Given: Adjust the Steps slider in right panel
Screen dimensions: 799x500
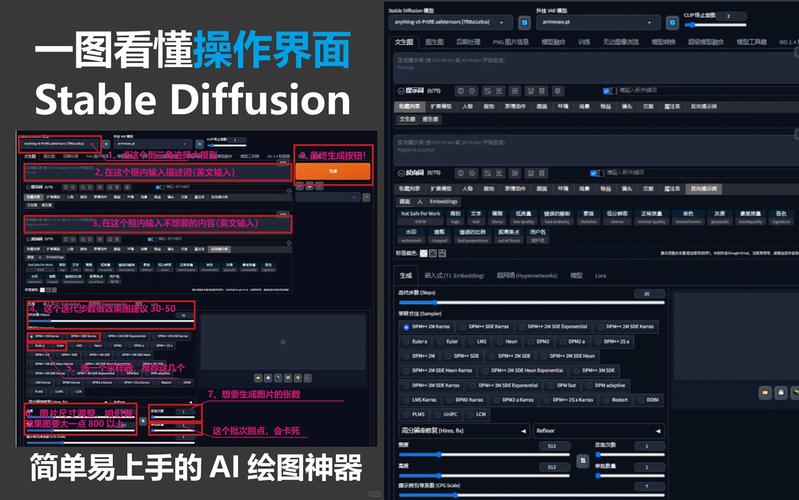Looking at the screenshot, I should (531, 303).
